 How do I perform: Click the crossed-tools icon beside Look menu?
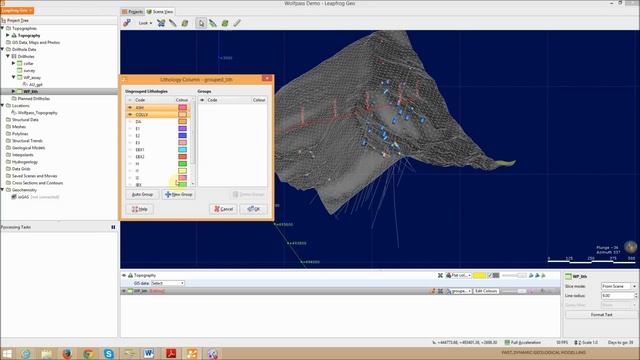(x=161, y=23)
